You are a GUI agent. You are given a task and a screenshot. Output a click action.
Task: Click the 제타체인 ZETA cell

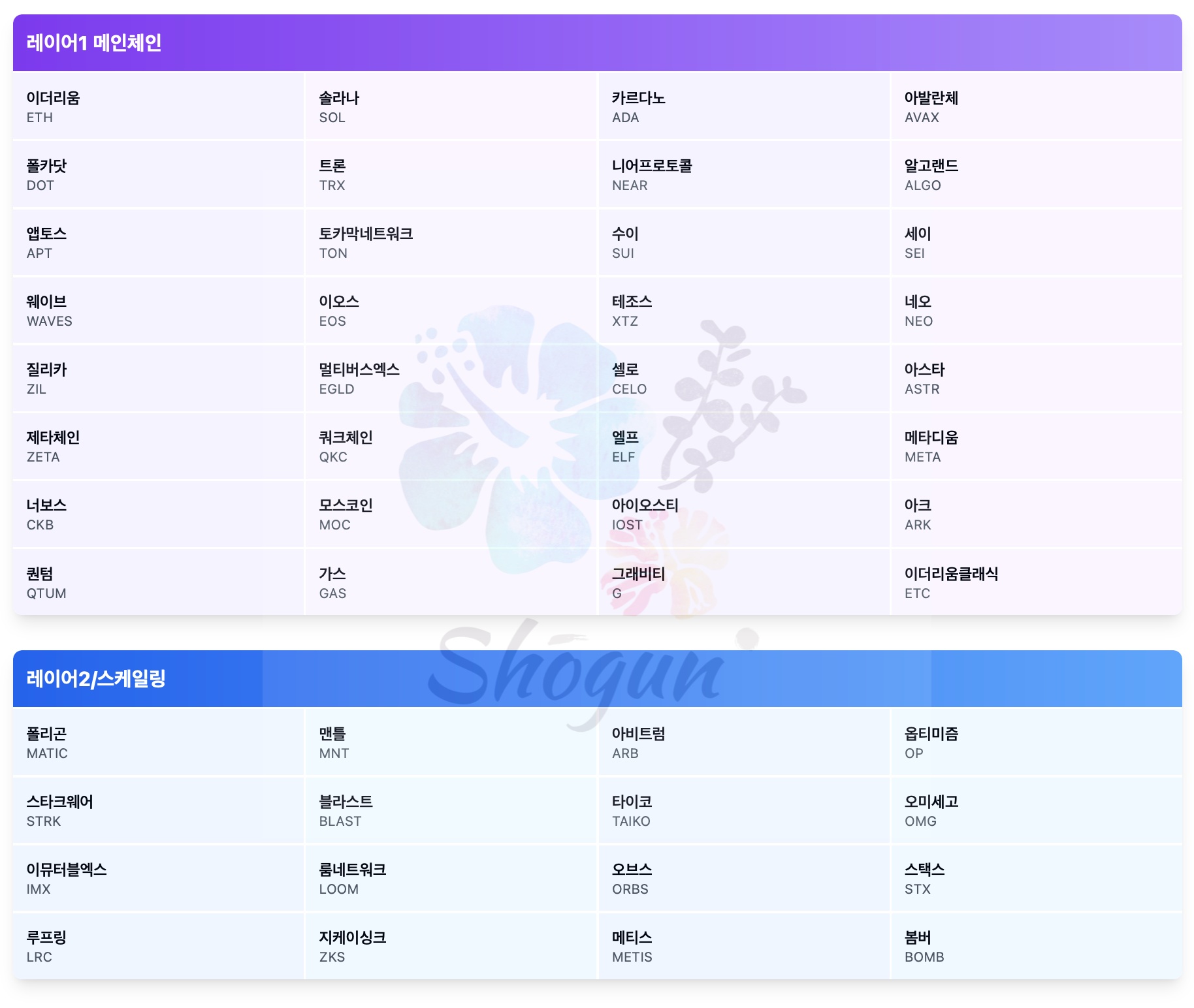158,446
